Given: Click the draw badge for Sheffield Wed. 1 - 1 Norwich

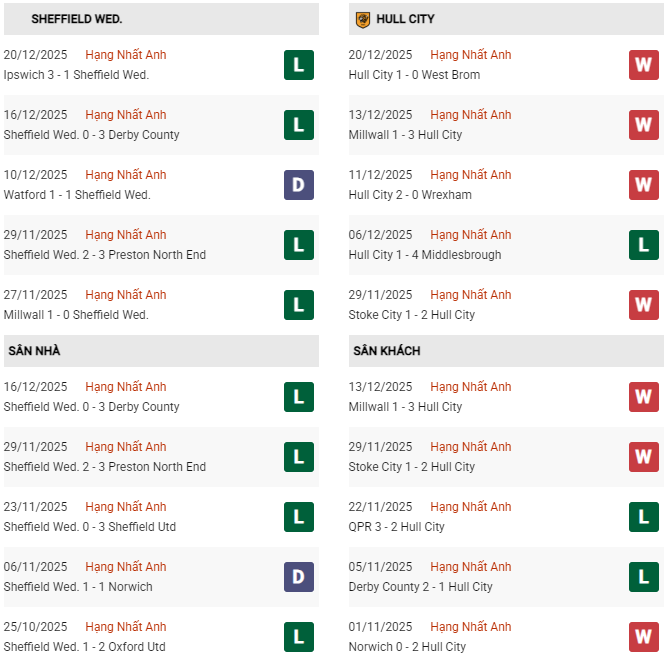Looking at the screenshot, I should [x=299, y=577].
